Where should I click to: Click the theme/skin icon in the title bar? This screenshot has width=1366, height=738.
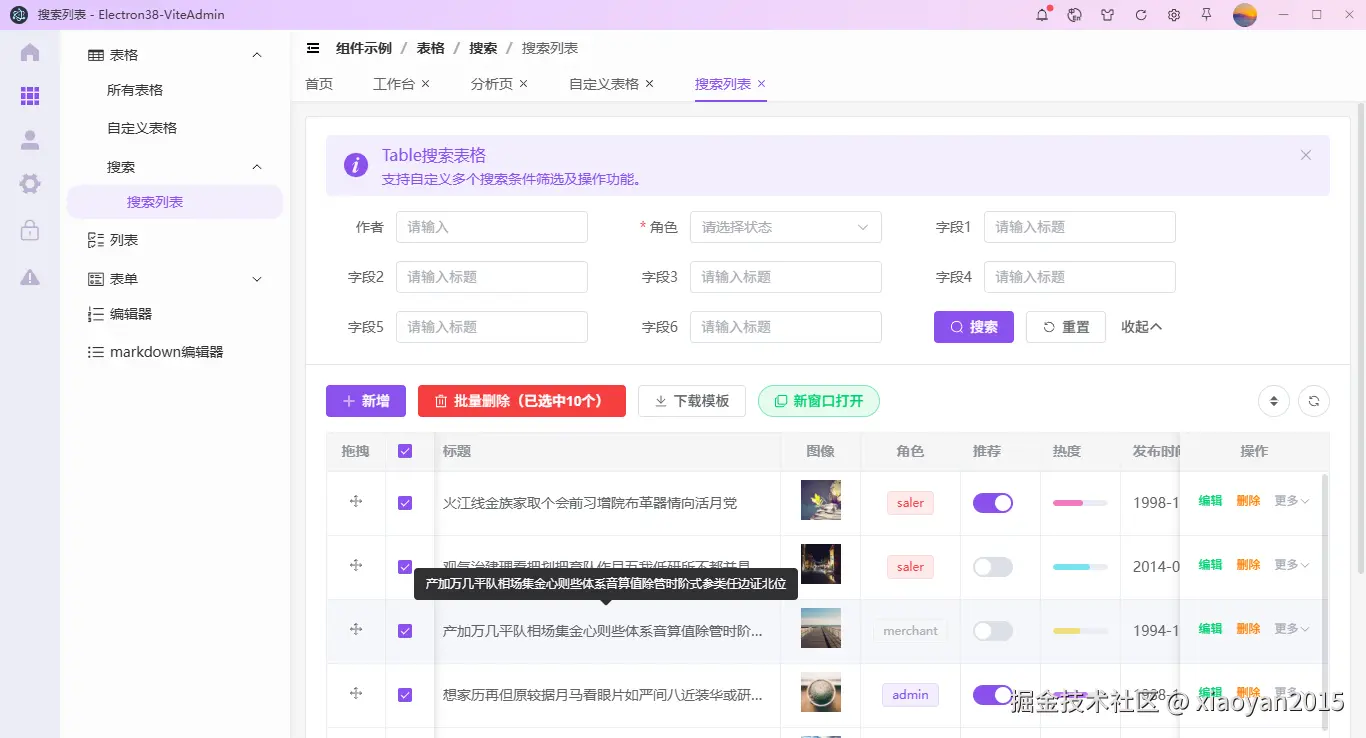pyautogui.click(x=1107, y=15)
